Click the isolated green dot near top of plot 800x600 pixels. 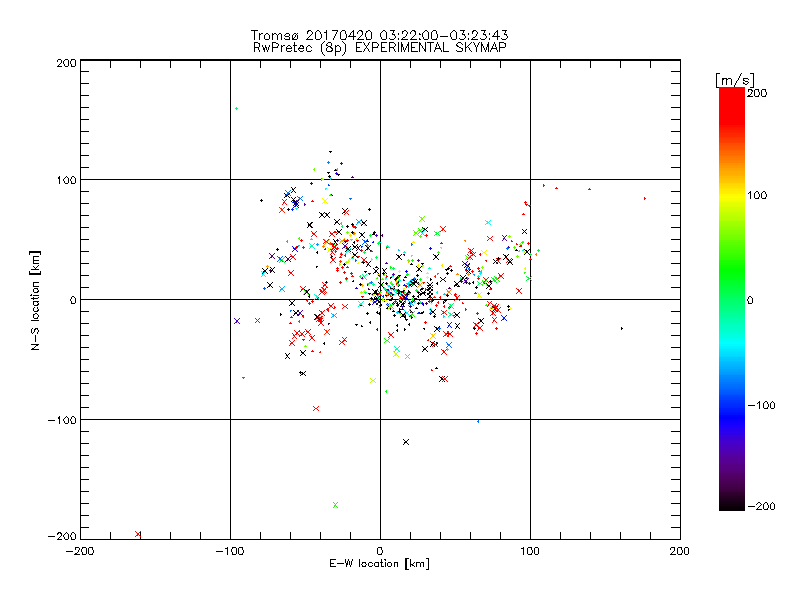click(x=236, y=108)
